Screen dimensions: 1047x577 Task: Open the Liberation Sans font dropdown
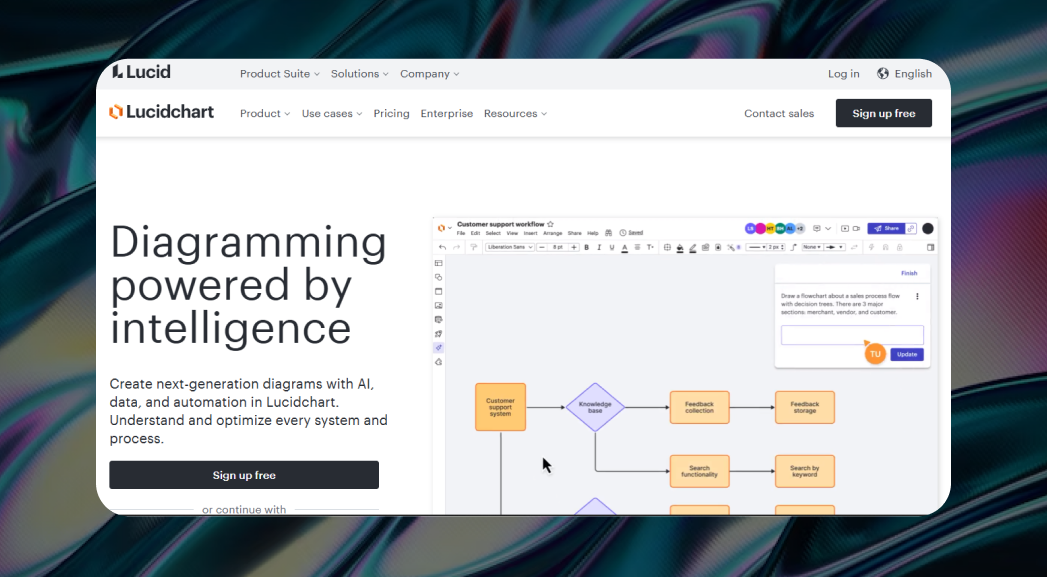point(509,247)
